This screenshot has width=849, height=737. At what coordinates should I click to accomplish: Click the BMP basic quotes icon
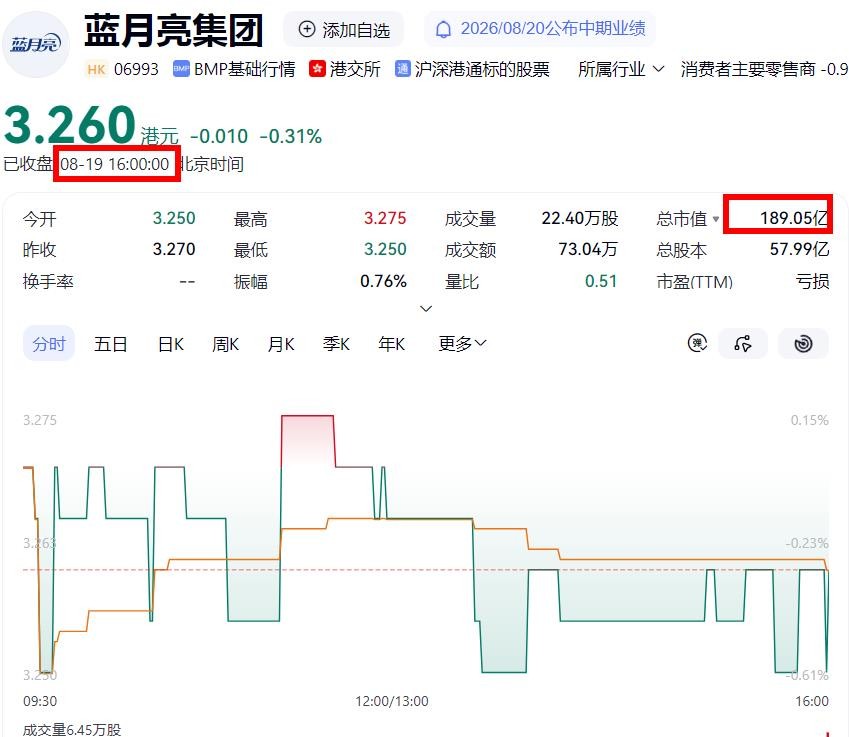(181, 69)
